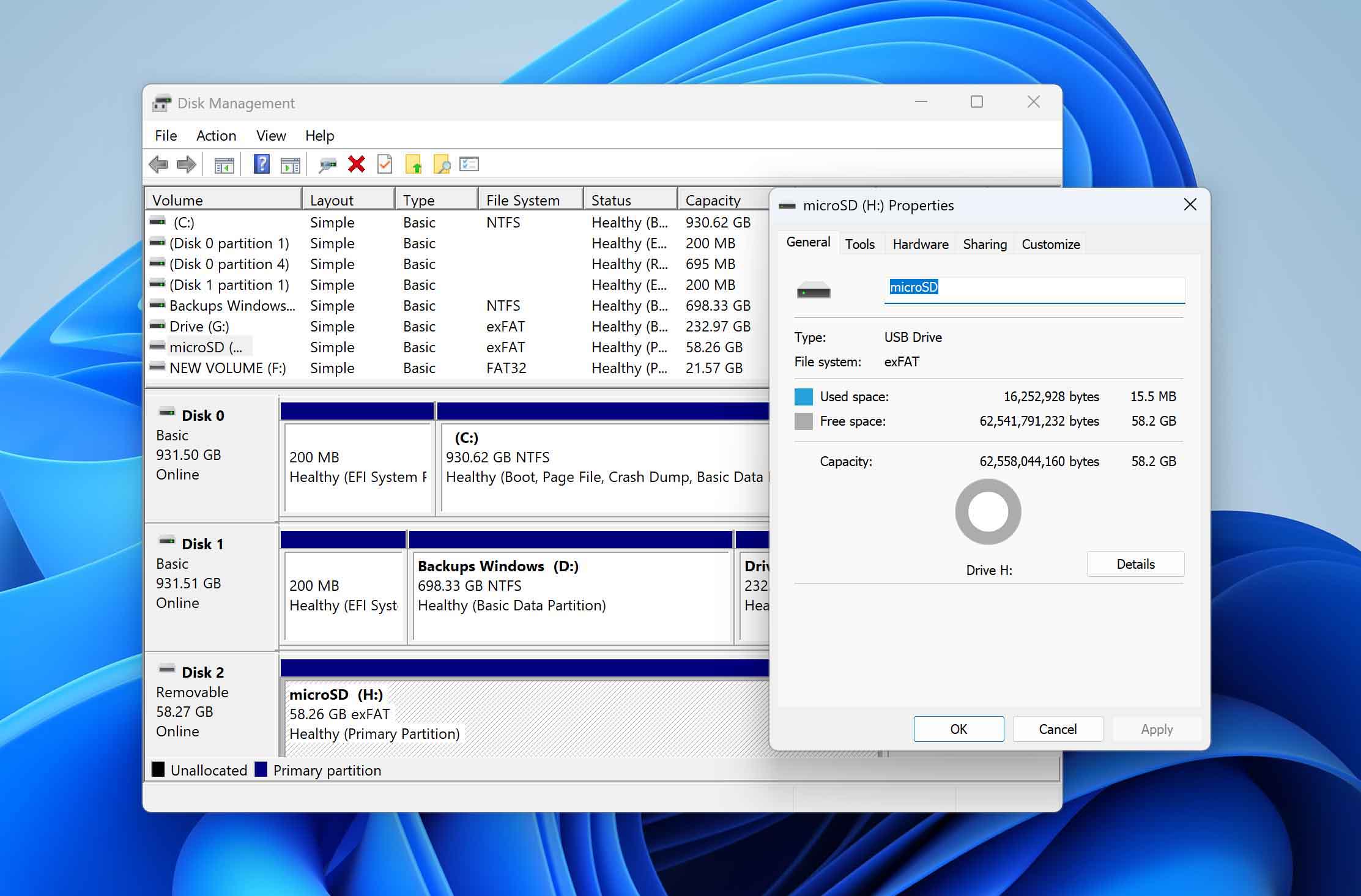Click the OK button in Properties
The height and width of the screenshot is (896, 1361).
pos(959,729)
